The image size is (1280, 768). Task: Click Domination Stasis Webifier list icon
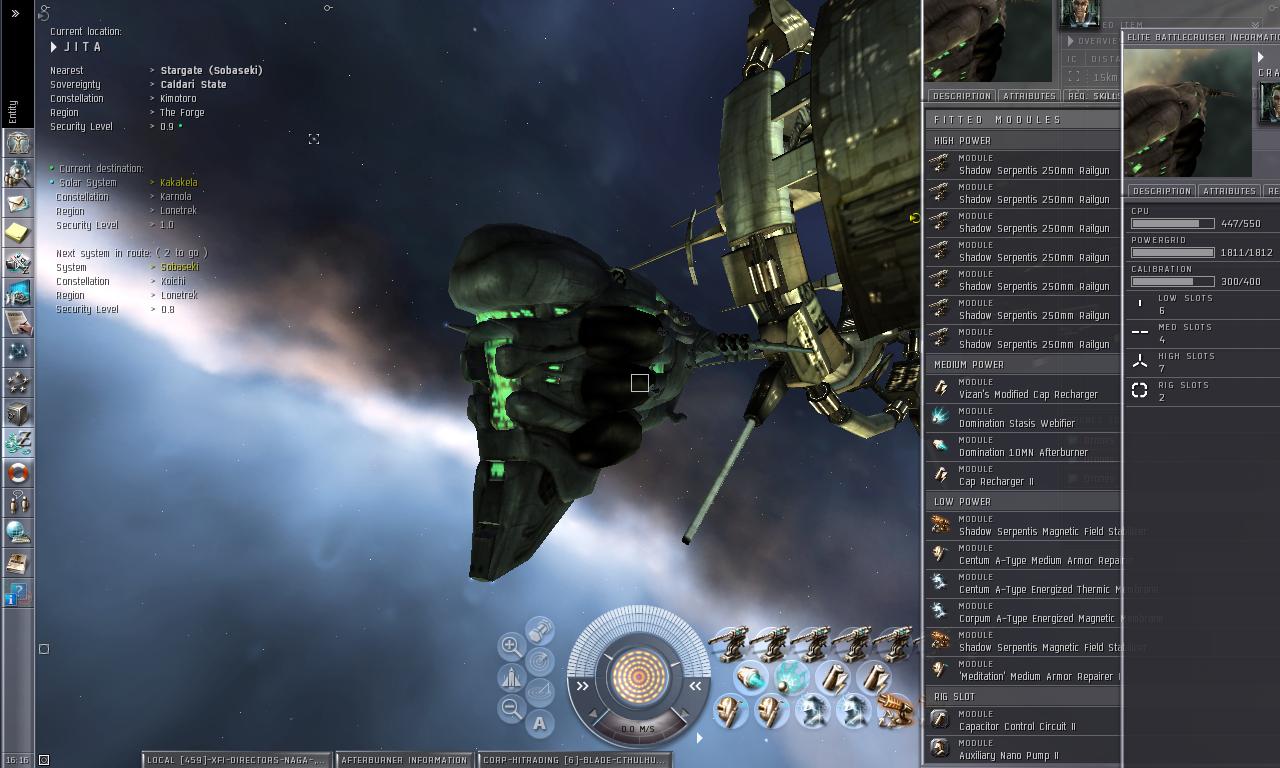click(x=940, y=417)
